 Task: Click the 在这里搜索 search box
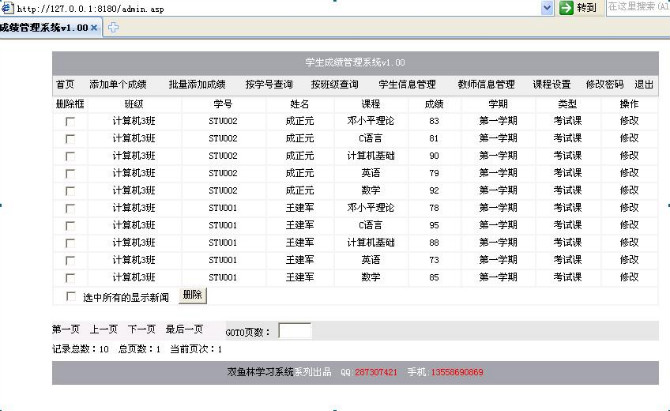[x=638, y=8]
